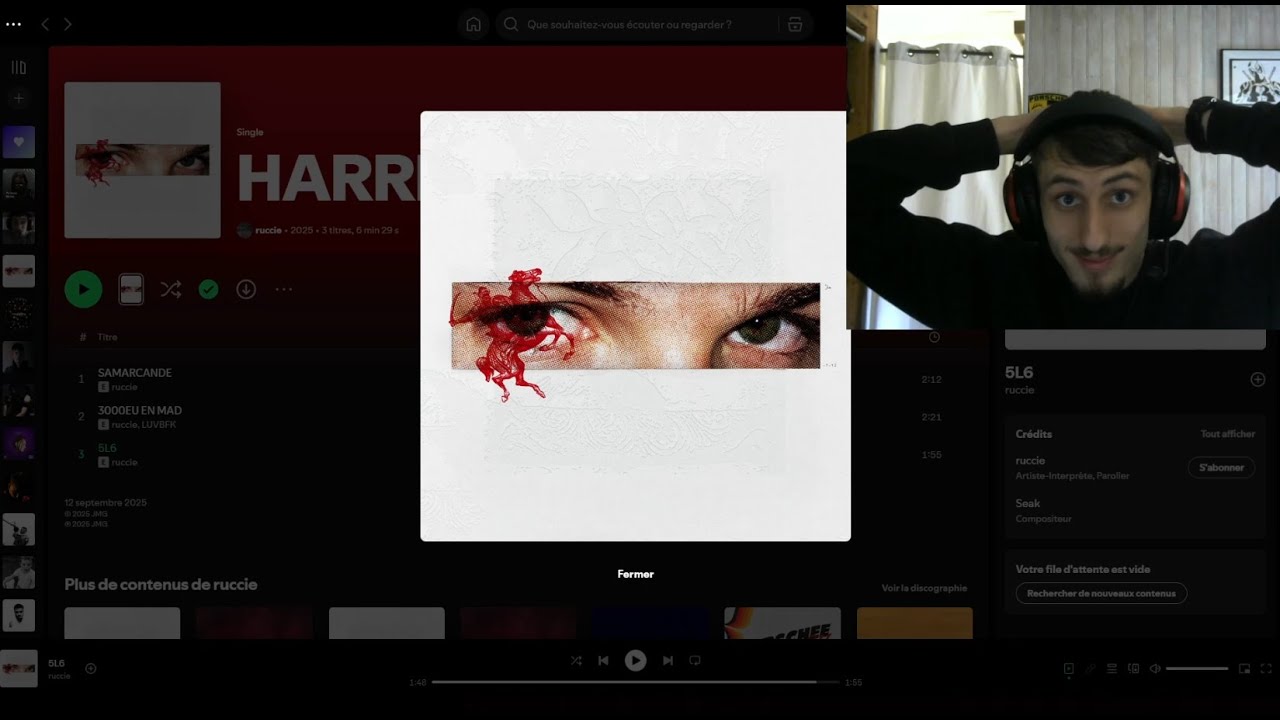Open the queue icon
Image resolution: width=1280 pixels, height=720 pixels.
[x=1112, y=668]
